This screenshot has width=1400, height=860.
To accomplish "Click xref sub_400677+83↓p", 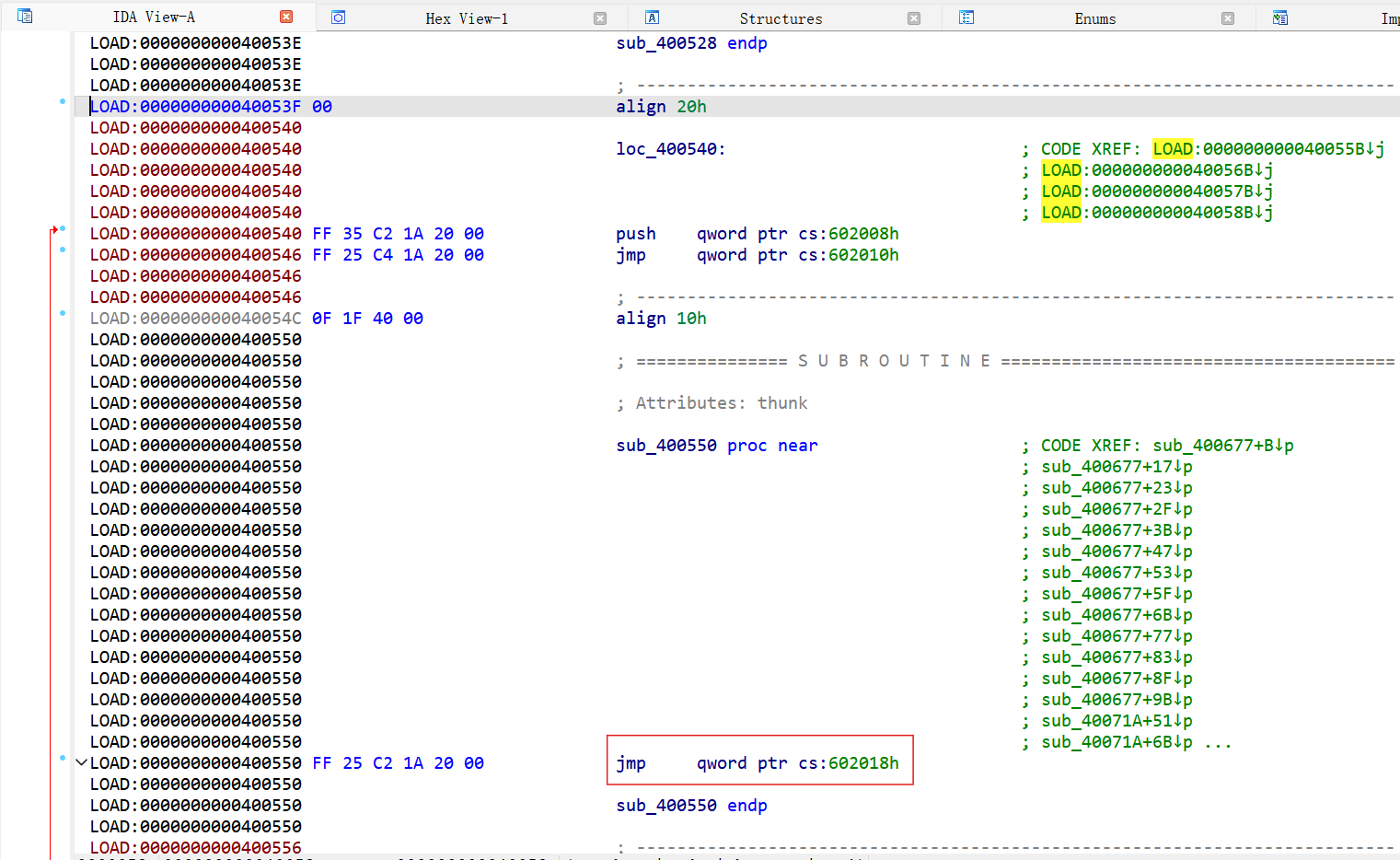I will (1117, 657).
